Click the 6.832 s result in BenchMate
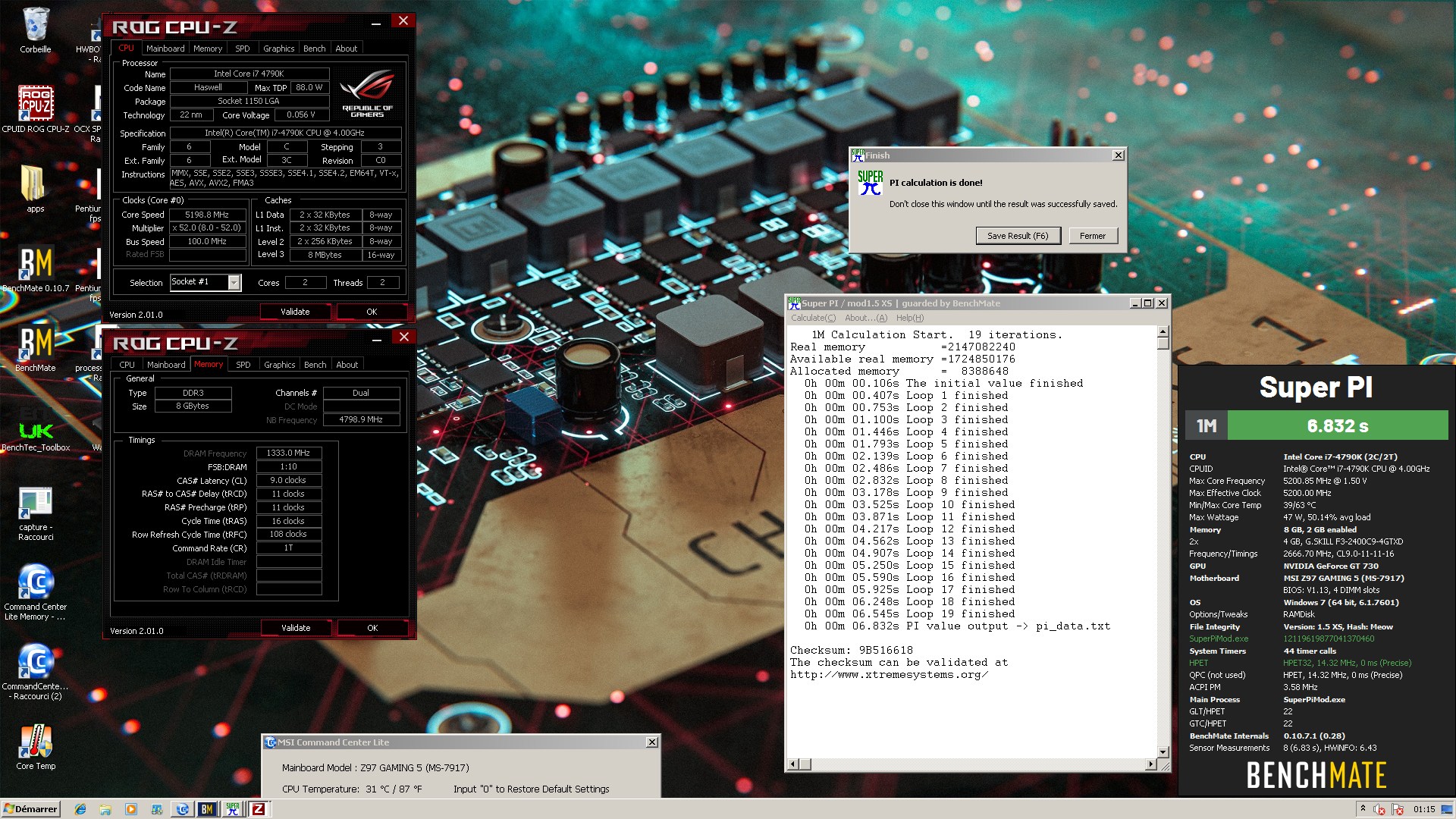This screenshot has width=1456, height=819. click(x=1338, y=425)
